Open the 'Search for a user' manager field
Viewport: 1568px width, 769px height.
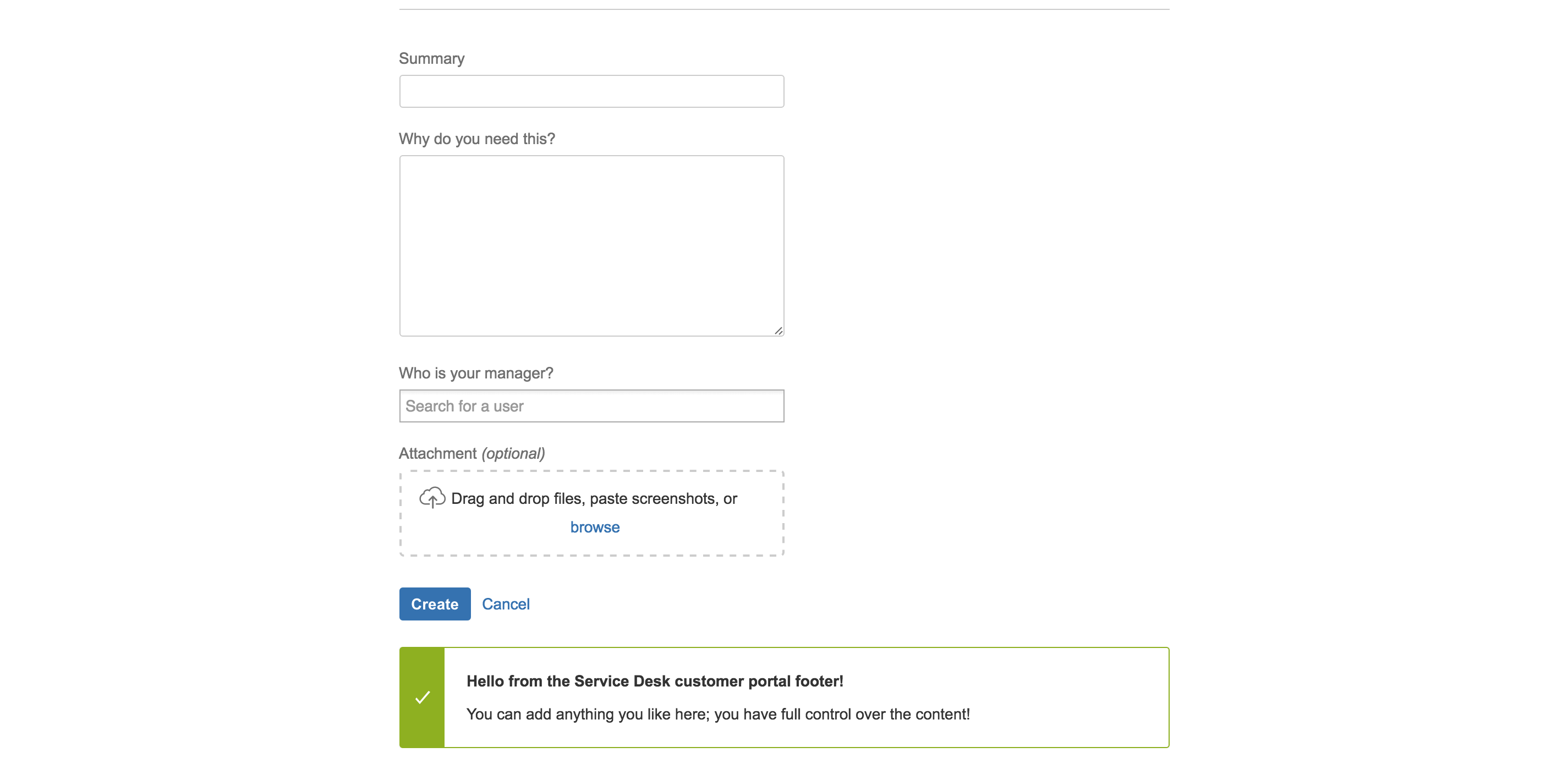591,406
